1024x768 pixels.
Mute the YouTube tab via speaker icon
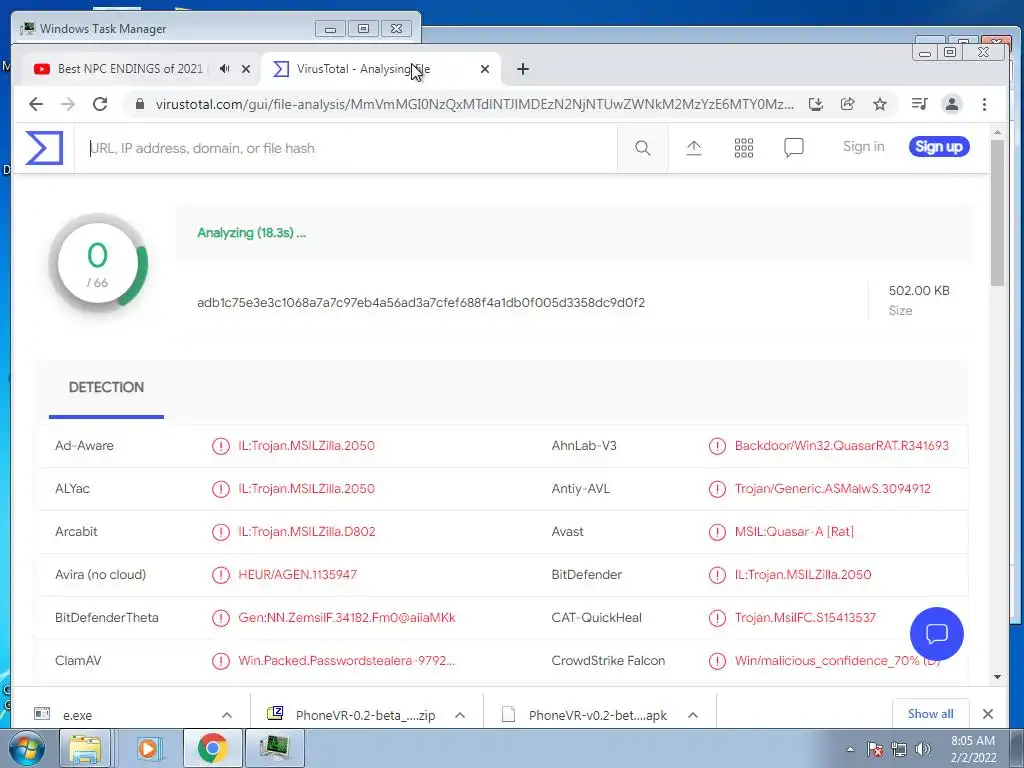225,69
